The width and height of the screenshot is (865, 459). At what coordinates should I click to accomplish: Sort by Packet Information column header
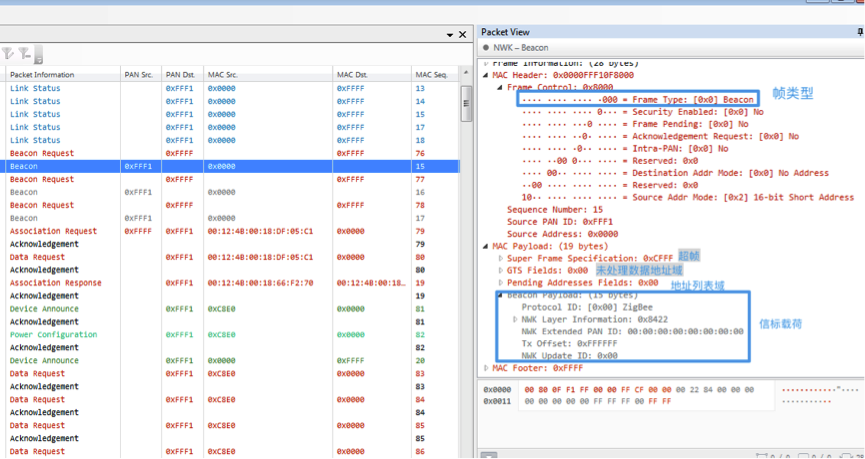coord(42,74)
